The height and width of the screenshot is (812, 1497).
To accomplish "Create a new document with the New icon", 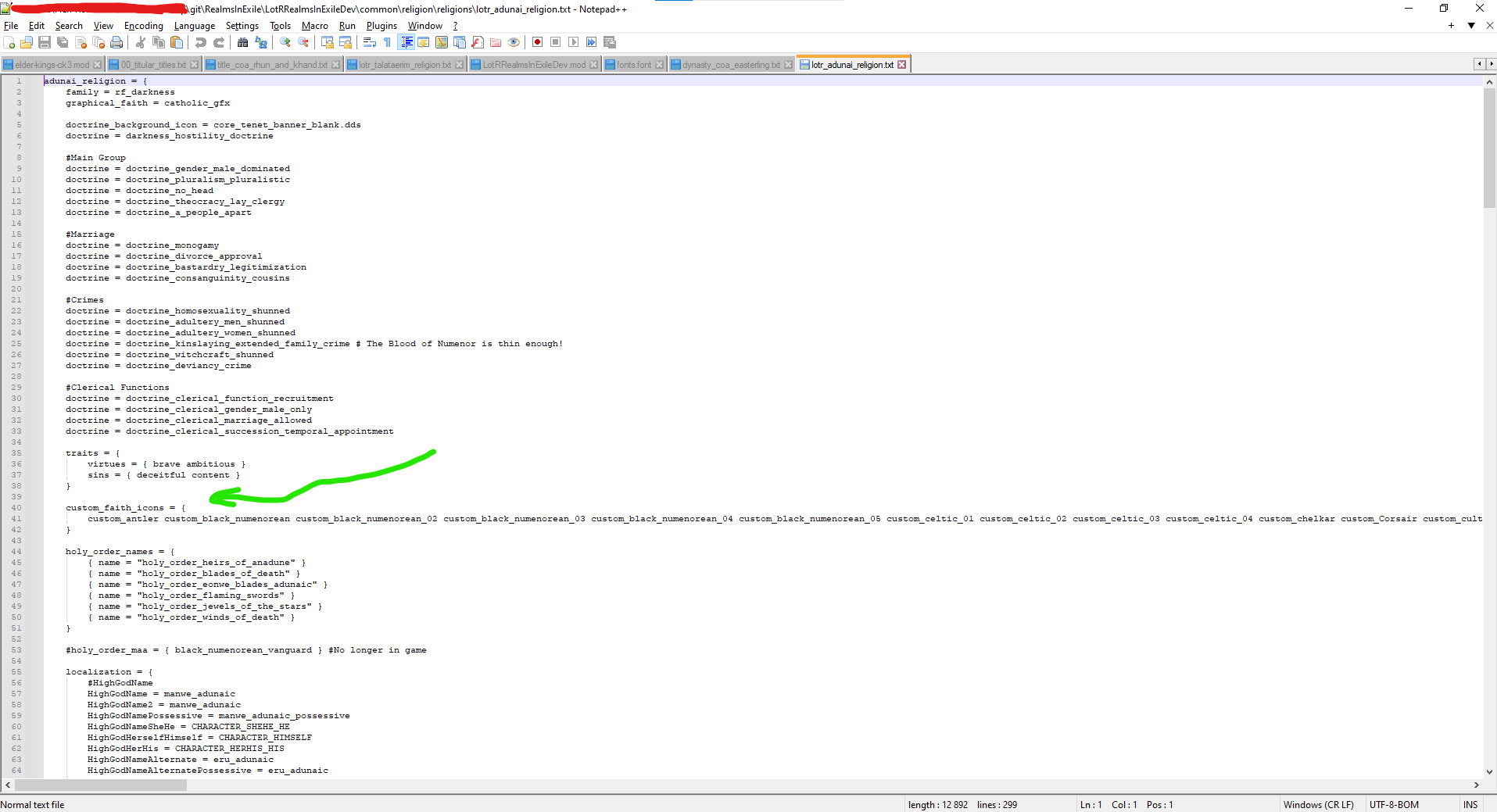I will [x=9, y=42].
